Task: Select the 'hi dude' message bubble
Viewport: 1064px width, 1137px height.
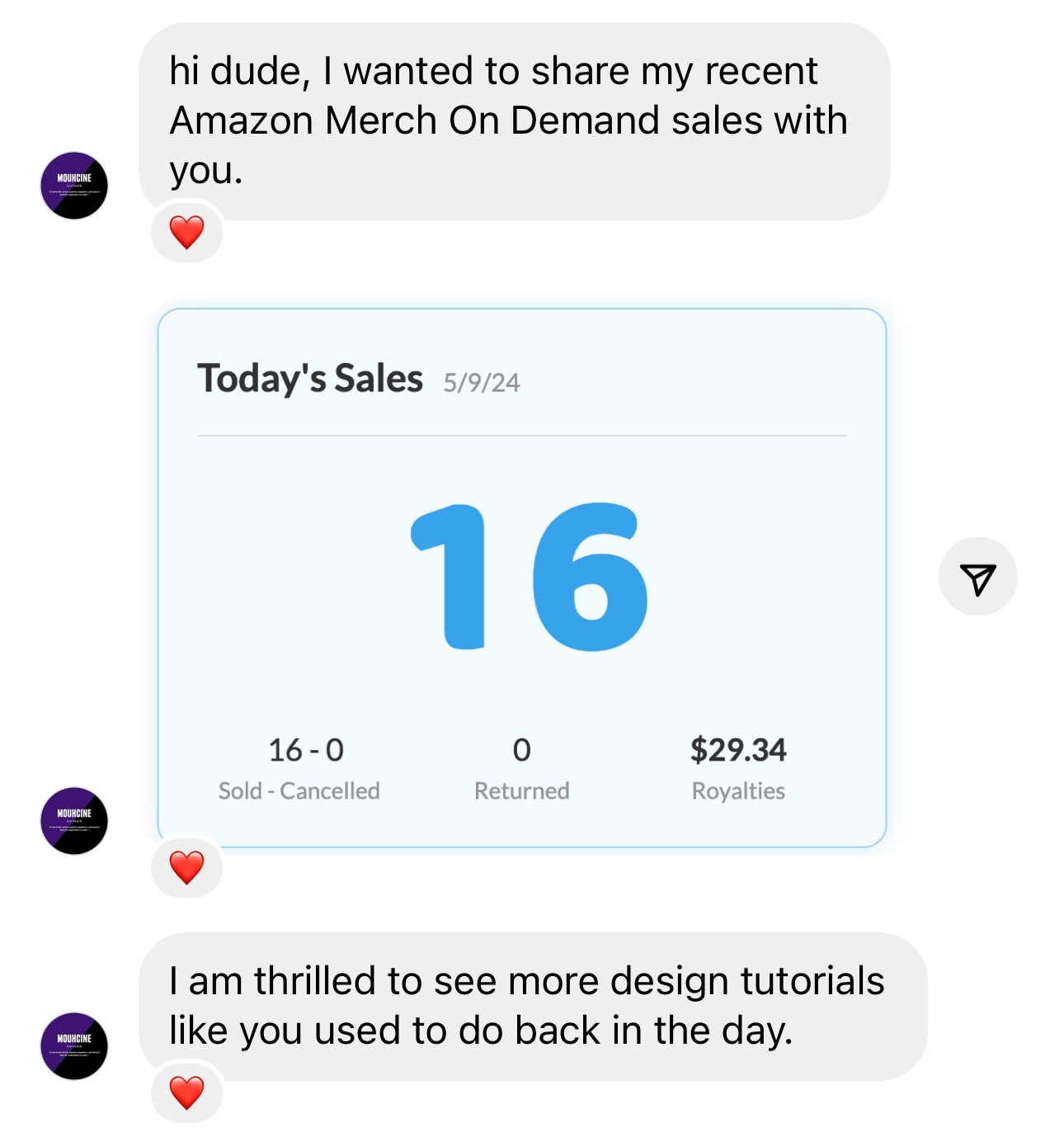Action: tap(513, 120)
